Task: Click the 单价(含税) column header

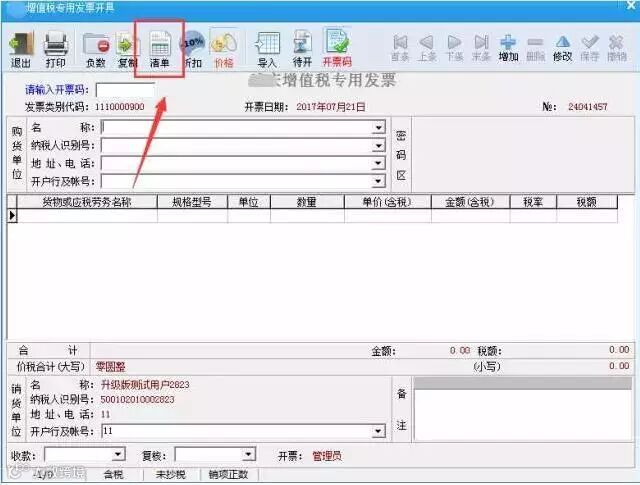Action: [x=388, y=202]
